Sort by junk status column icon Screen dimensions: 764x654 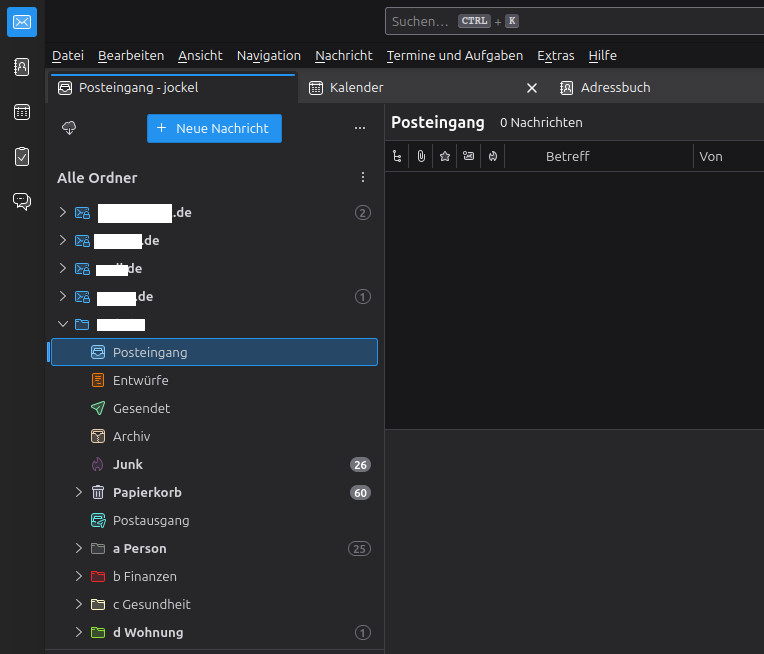click(x=492, y=156)
